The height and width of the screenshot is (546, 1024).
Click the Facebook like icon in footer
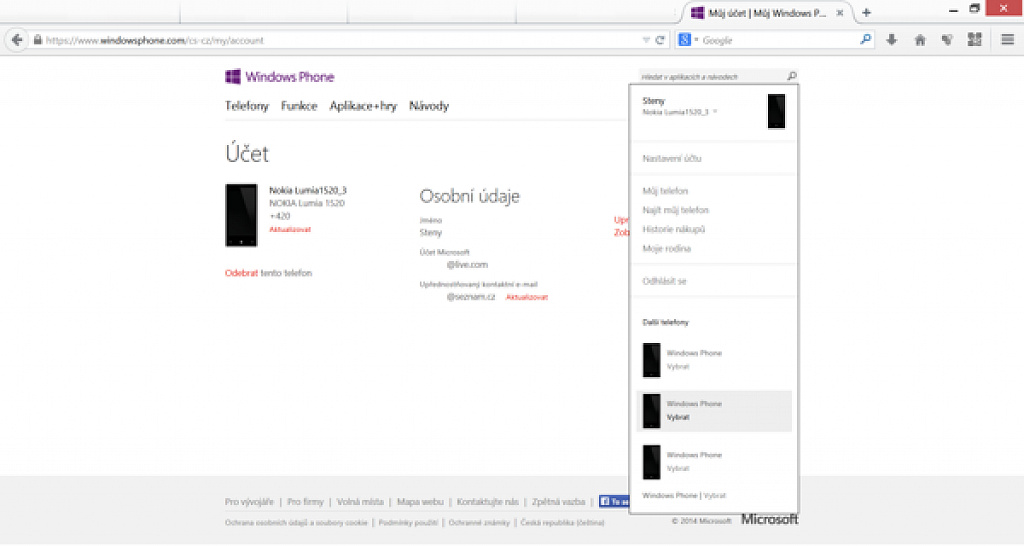pyautogui.click(x=614, y=502)
